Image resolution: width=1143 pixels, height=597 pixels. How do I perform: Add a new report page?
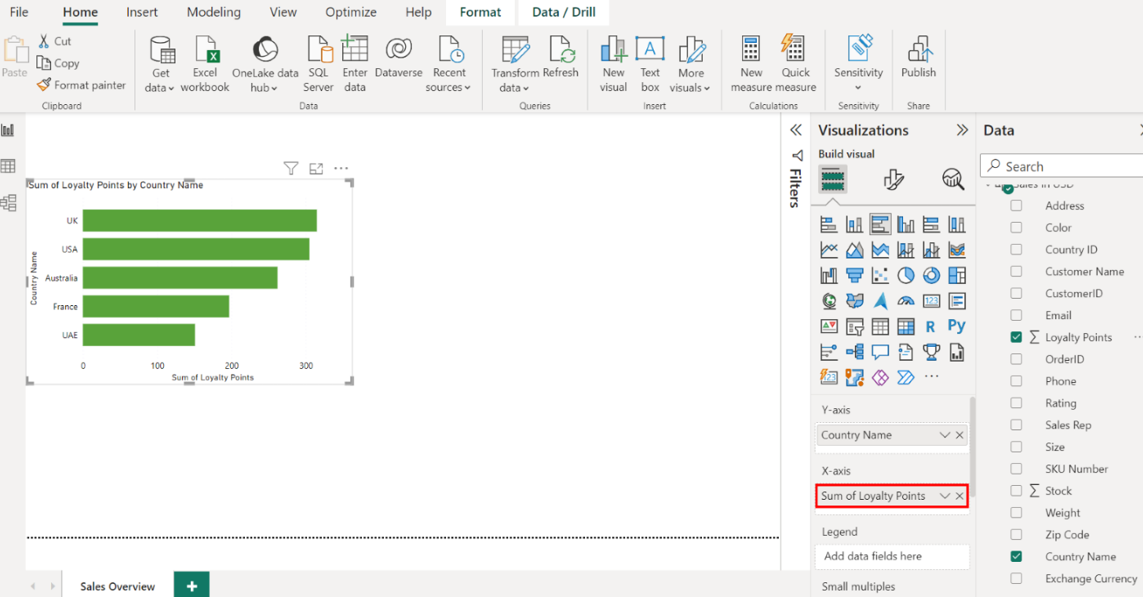(191, 586)
